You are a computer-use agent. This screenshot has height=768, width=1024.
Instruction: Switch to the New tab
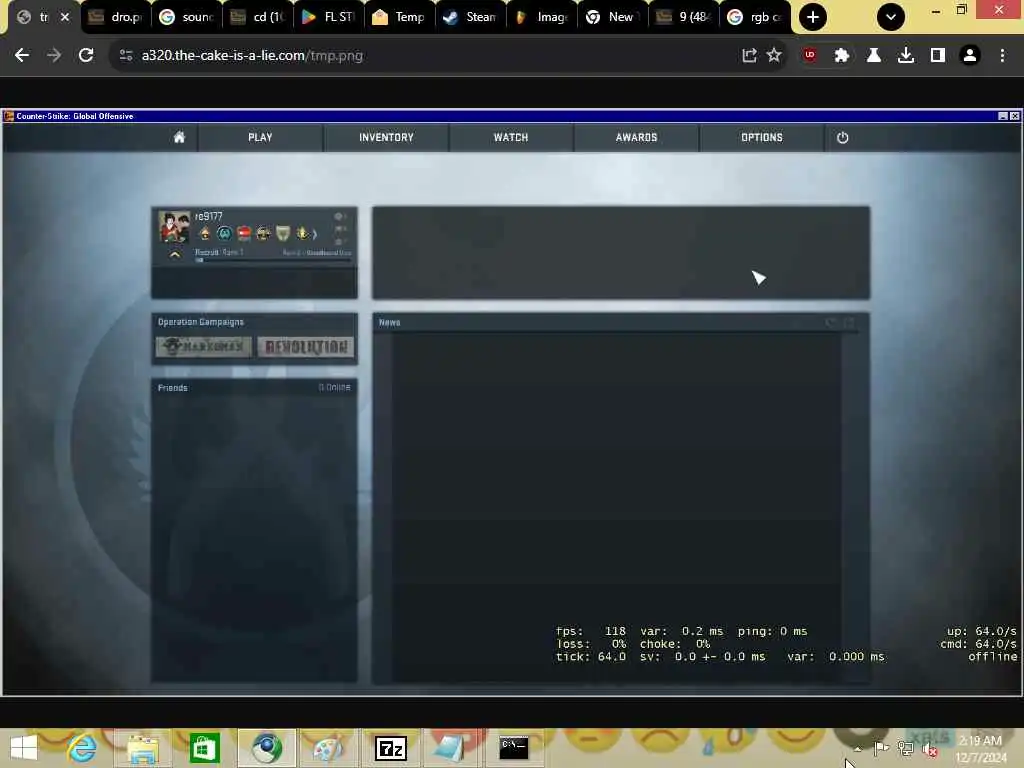[x=613, y=17]
